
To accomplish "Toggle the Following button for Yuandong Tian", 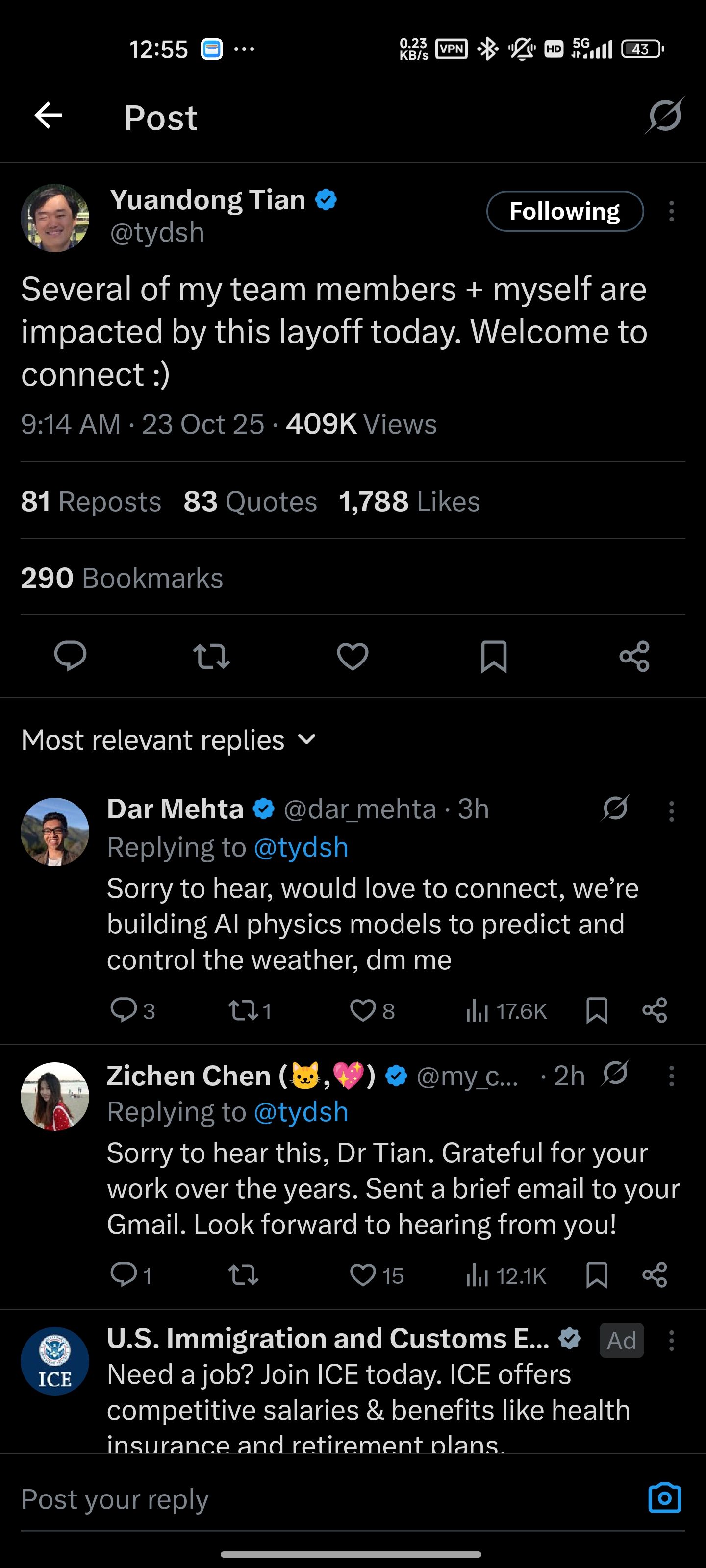I will coord(564,211).
